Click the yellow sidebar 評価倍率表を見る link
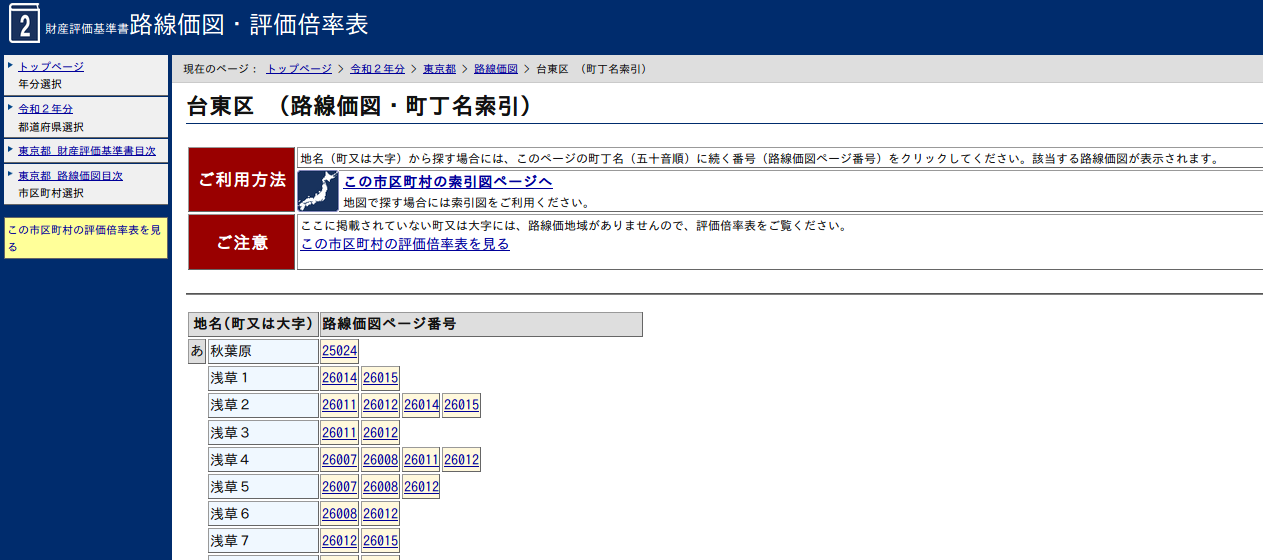This screenshot has width=1263, height=560. coord(84,237)
